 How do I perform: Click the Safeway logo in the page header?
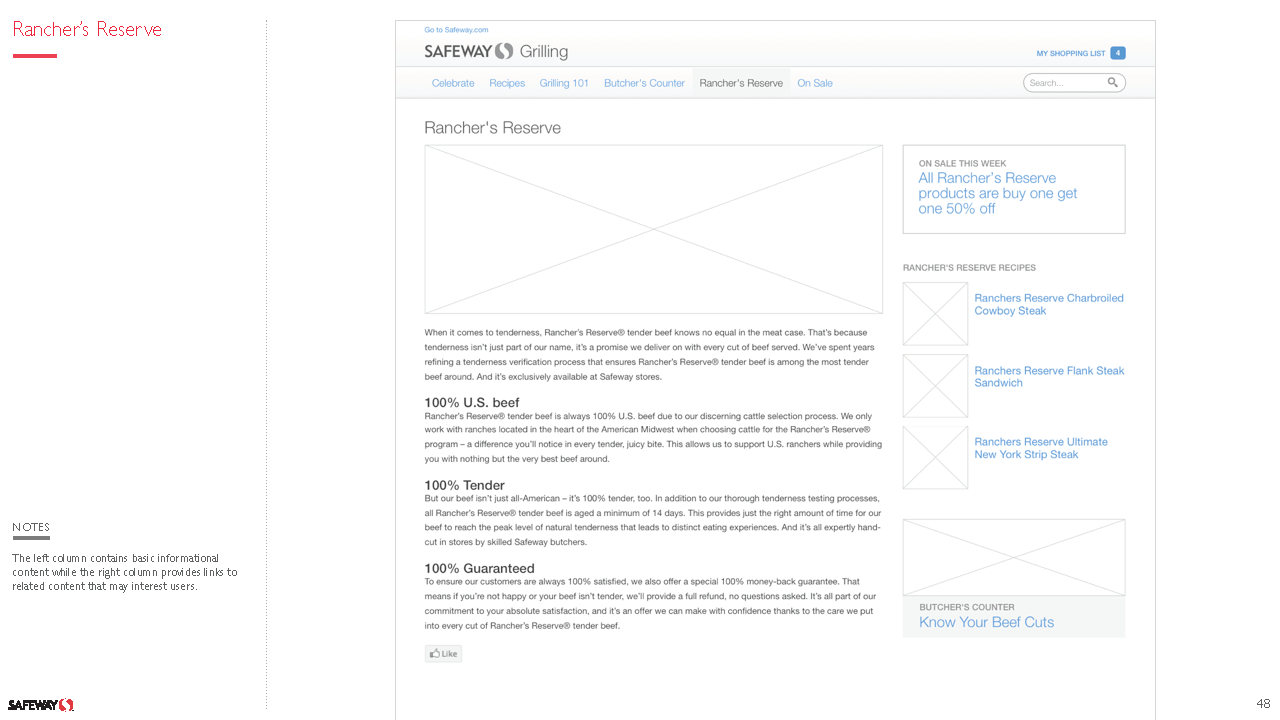coord(468,51)
